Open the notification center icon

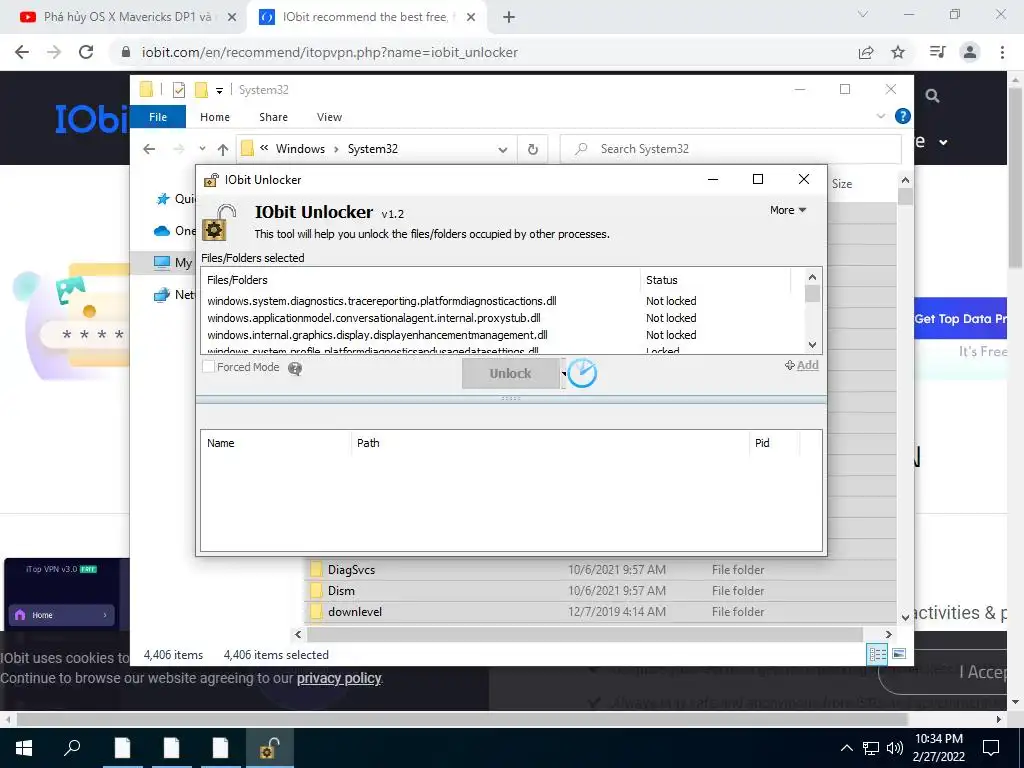coord(991,747)
